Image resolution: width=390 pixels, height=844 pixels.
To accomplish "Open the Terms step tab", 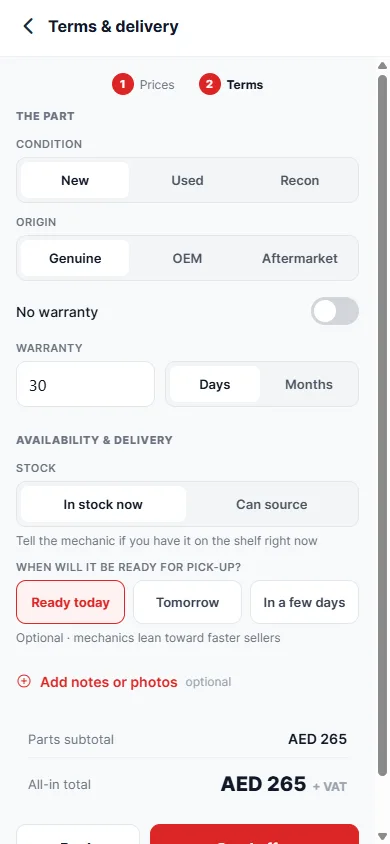I will click(231, 85).
